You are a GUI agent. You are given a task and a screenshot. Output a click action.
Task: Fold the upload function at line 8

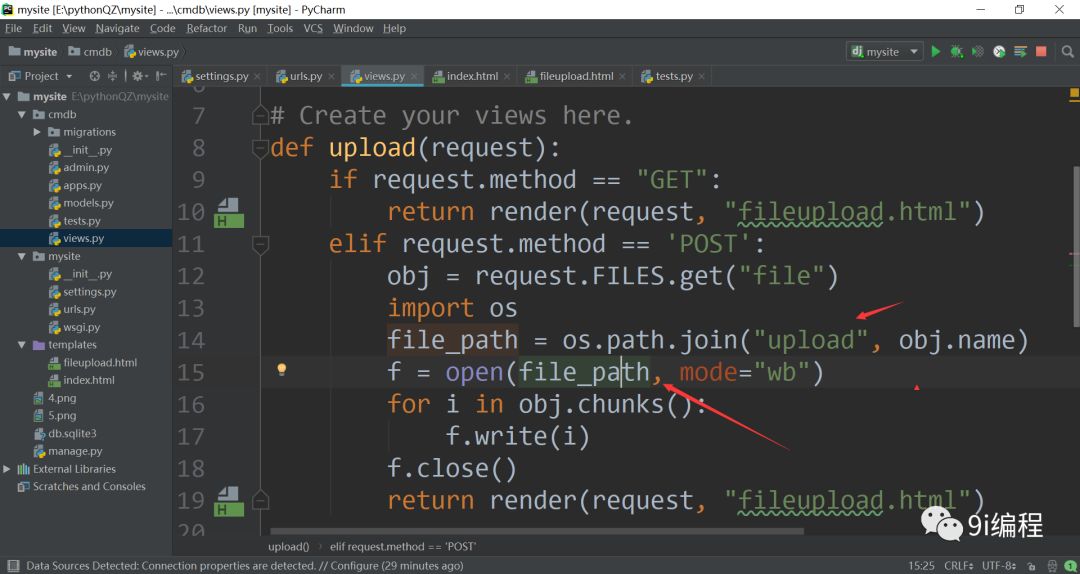[x=260, y=147]
